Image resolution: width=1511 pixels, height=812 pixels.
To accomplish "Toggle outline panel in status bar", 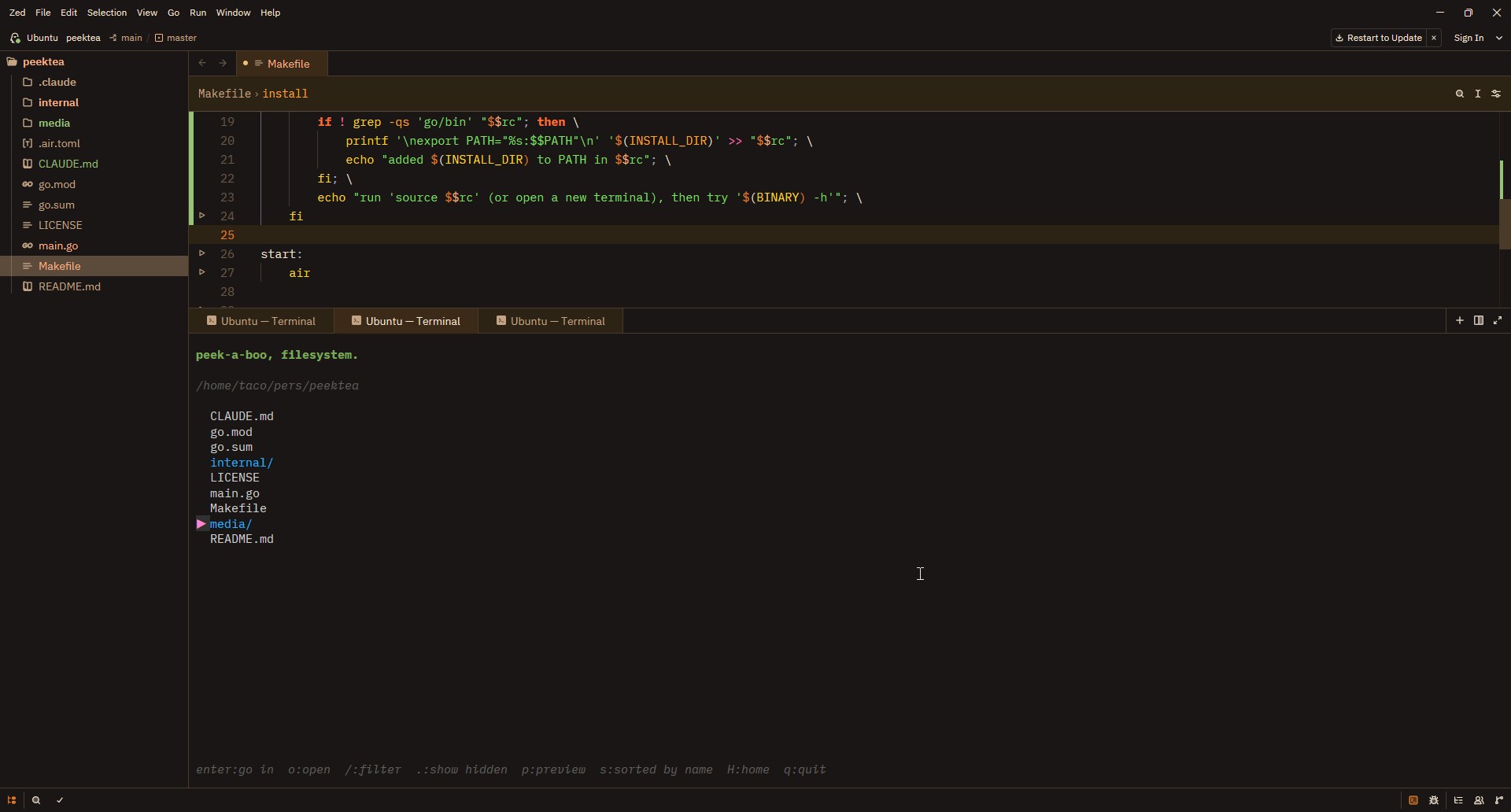I will [x=1458, y=800].
